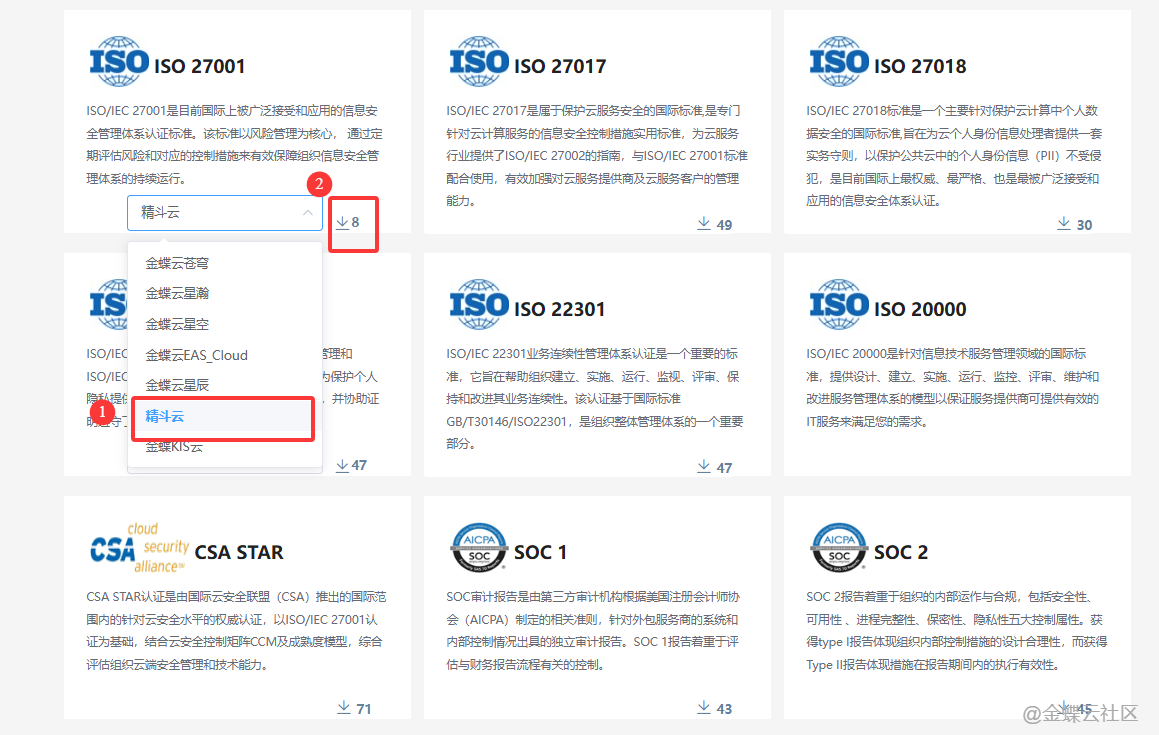
Task: Click the CSA cloud security alliance logo
Action: 139,549
